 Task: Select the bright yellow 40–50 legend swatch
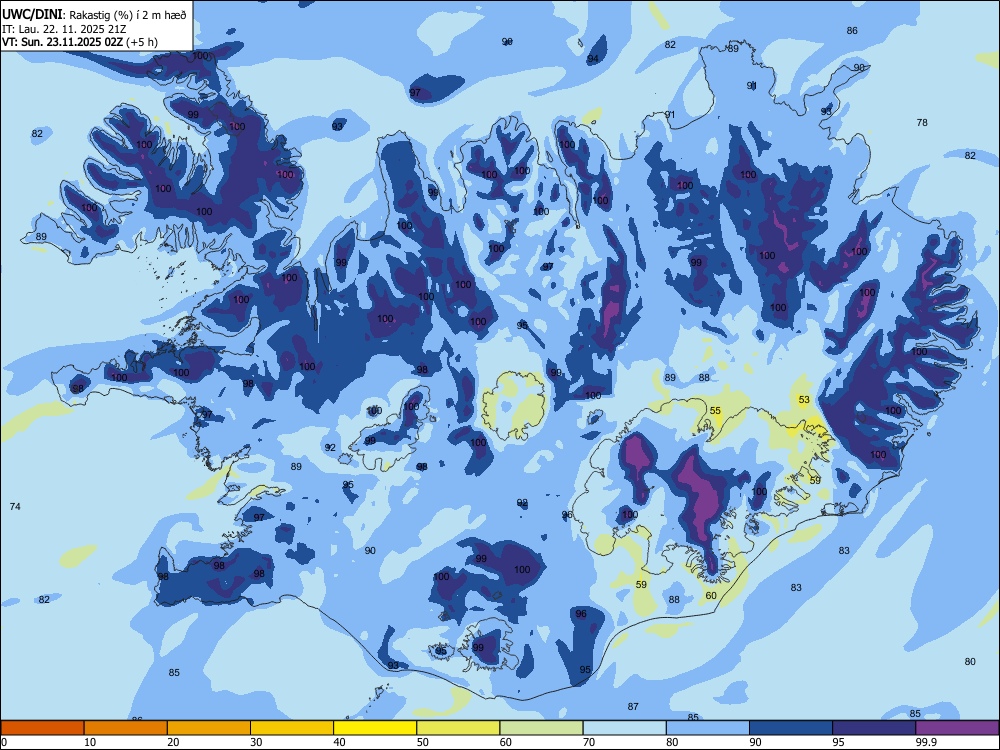point(375,728)
